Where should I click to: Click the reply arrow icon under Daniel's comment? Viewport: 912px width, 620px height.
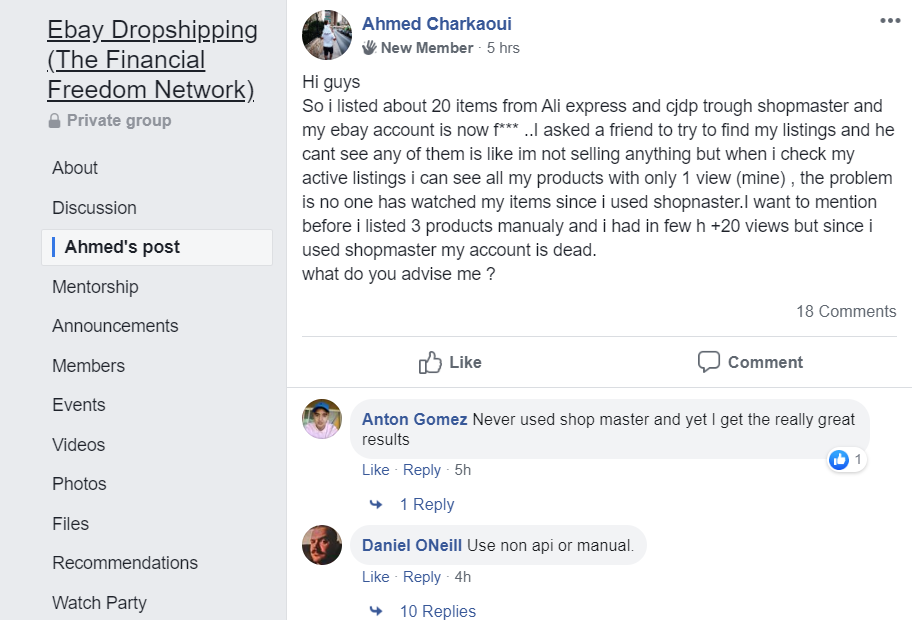[x=376, y=611]
